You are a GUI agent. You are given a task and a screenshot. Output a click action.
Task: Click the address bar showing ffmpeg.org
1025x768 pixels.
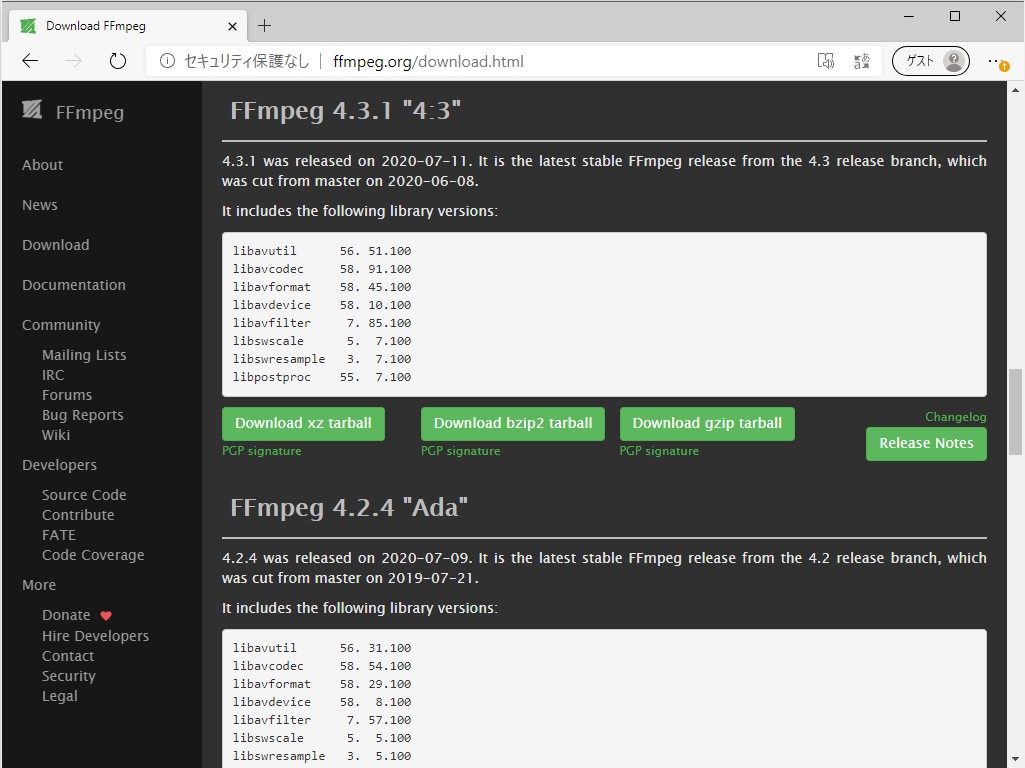428,60
